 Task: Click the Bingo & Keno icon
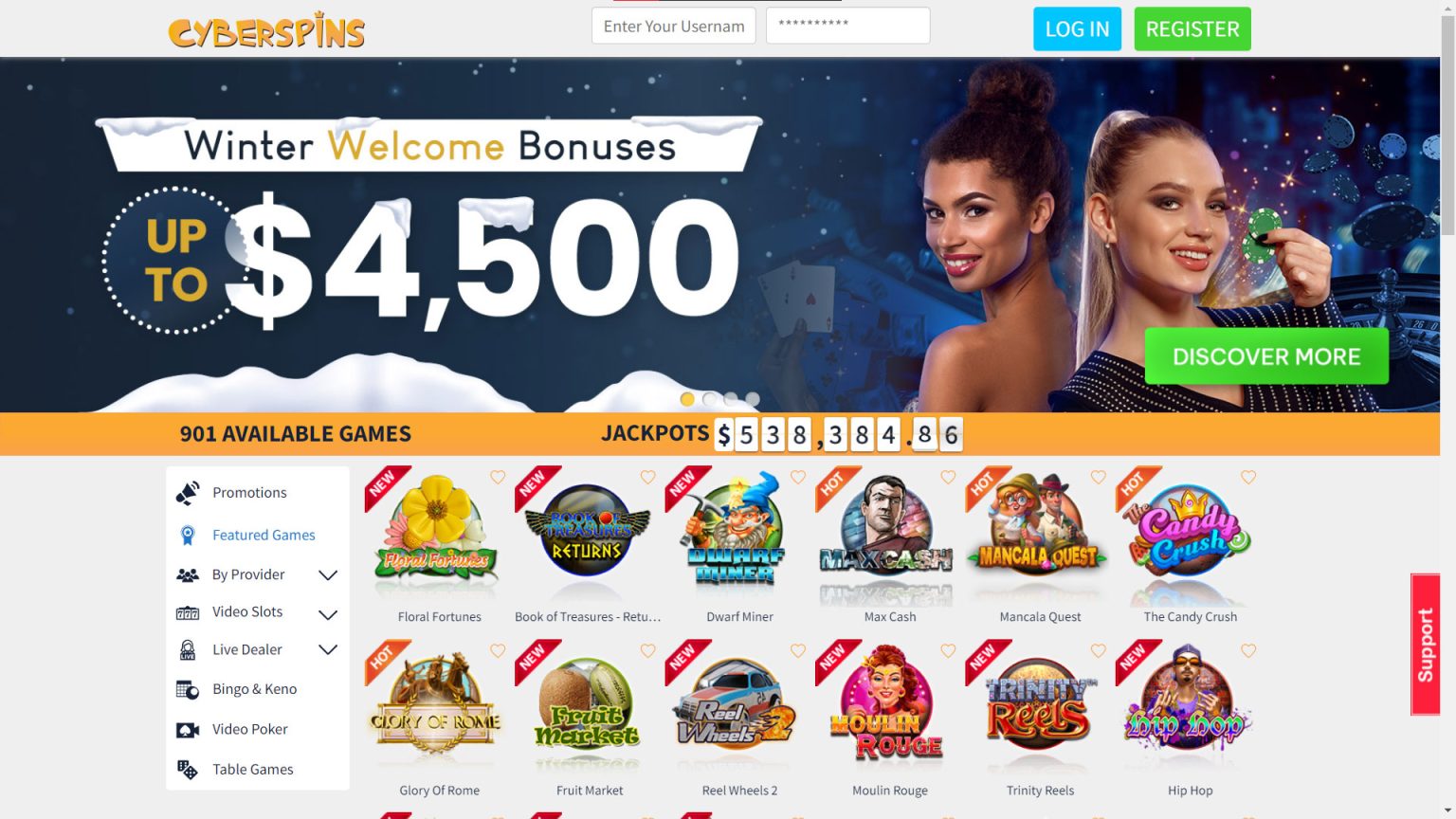[188, 690]
